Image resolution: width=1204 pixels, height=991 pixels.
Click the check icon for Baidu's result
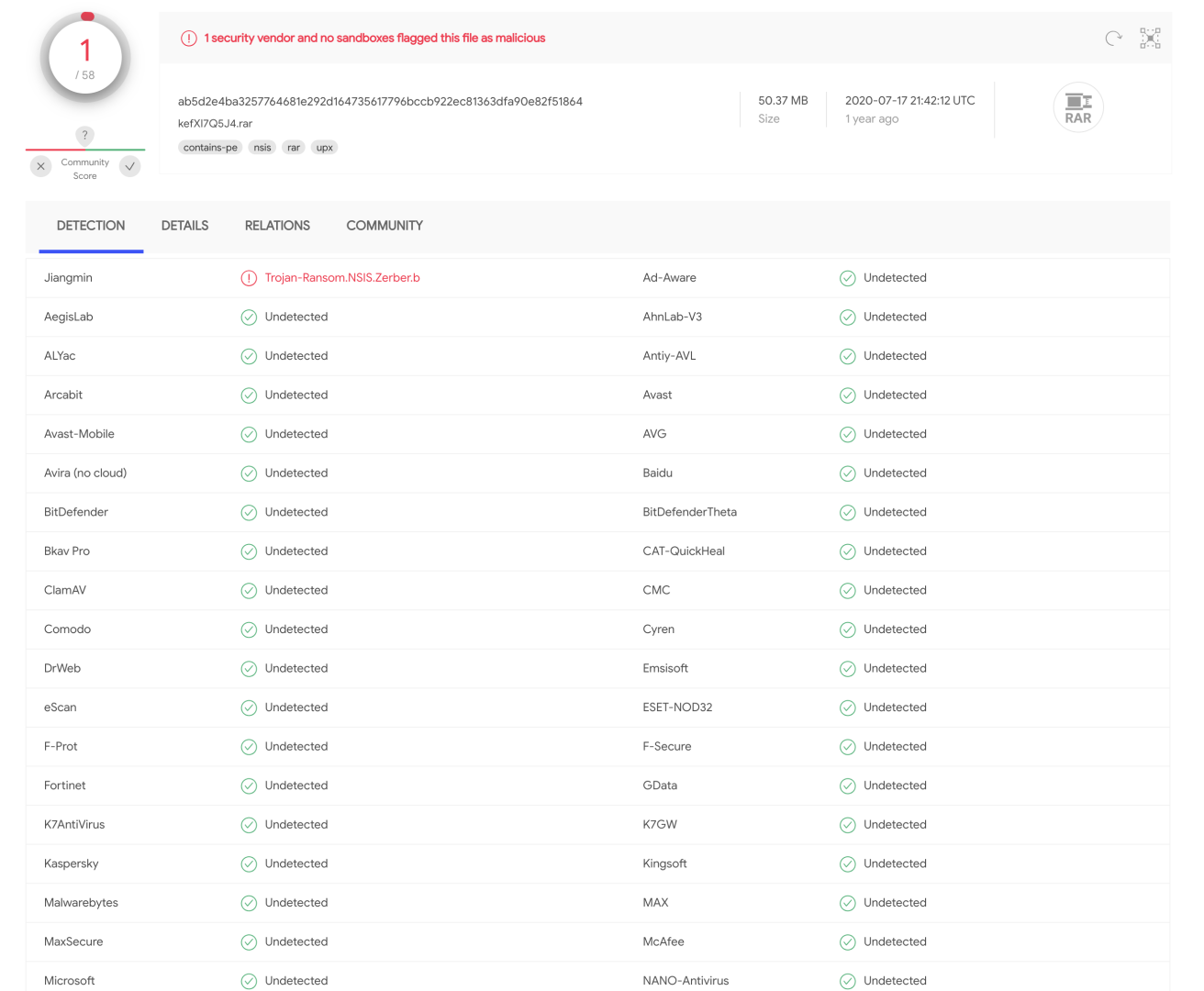tap(848, 473)
